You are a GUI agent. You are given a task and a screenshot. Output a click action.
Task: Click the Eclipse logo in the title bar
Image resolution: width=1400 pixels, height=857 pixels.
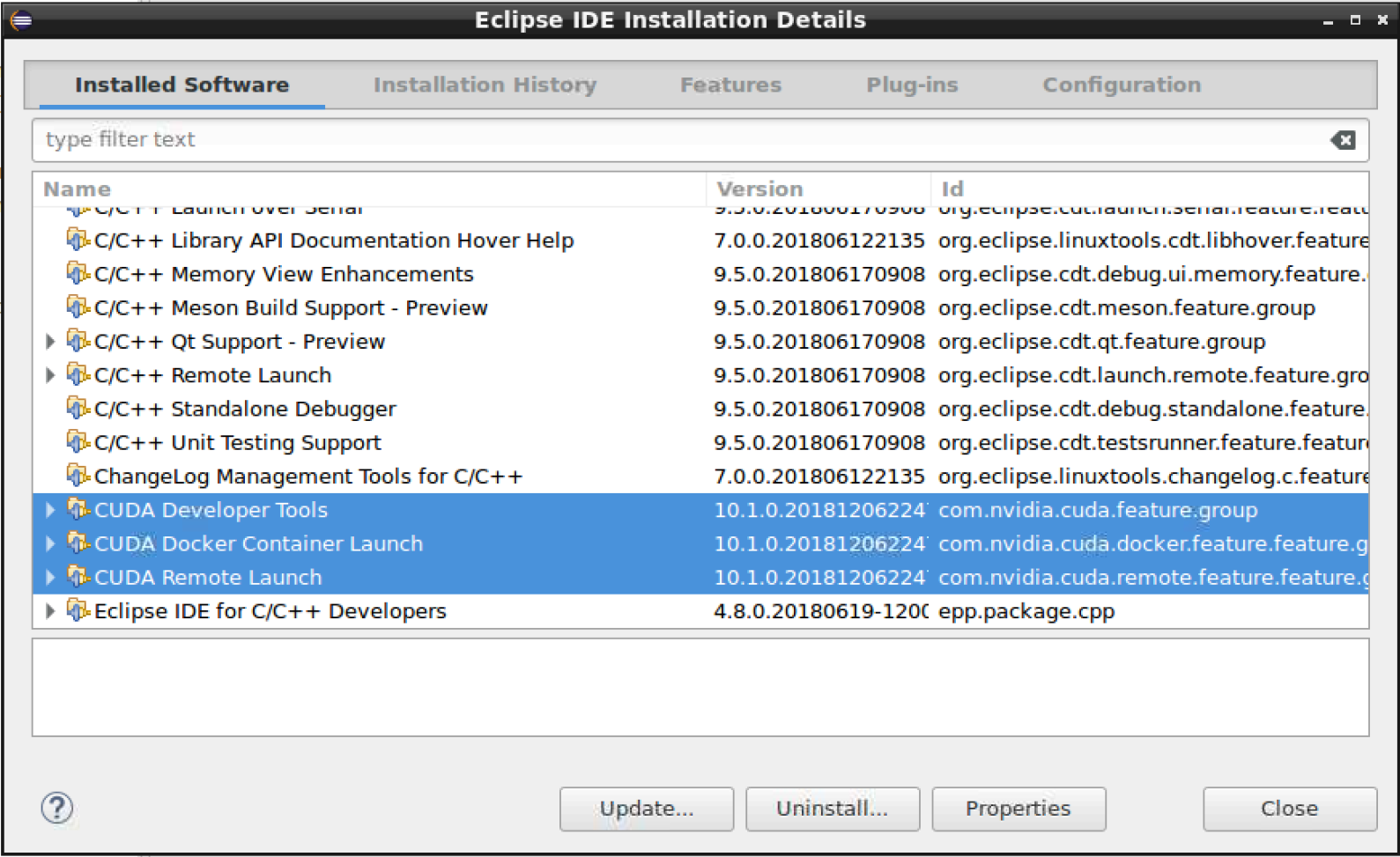[21, 19]
